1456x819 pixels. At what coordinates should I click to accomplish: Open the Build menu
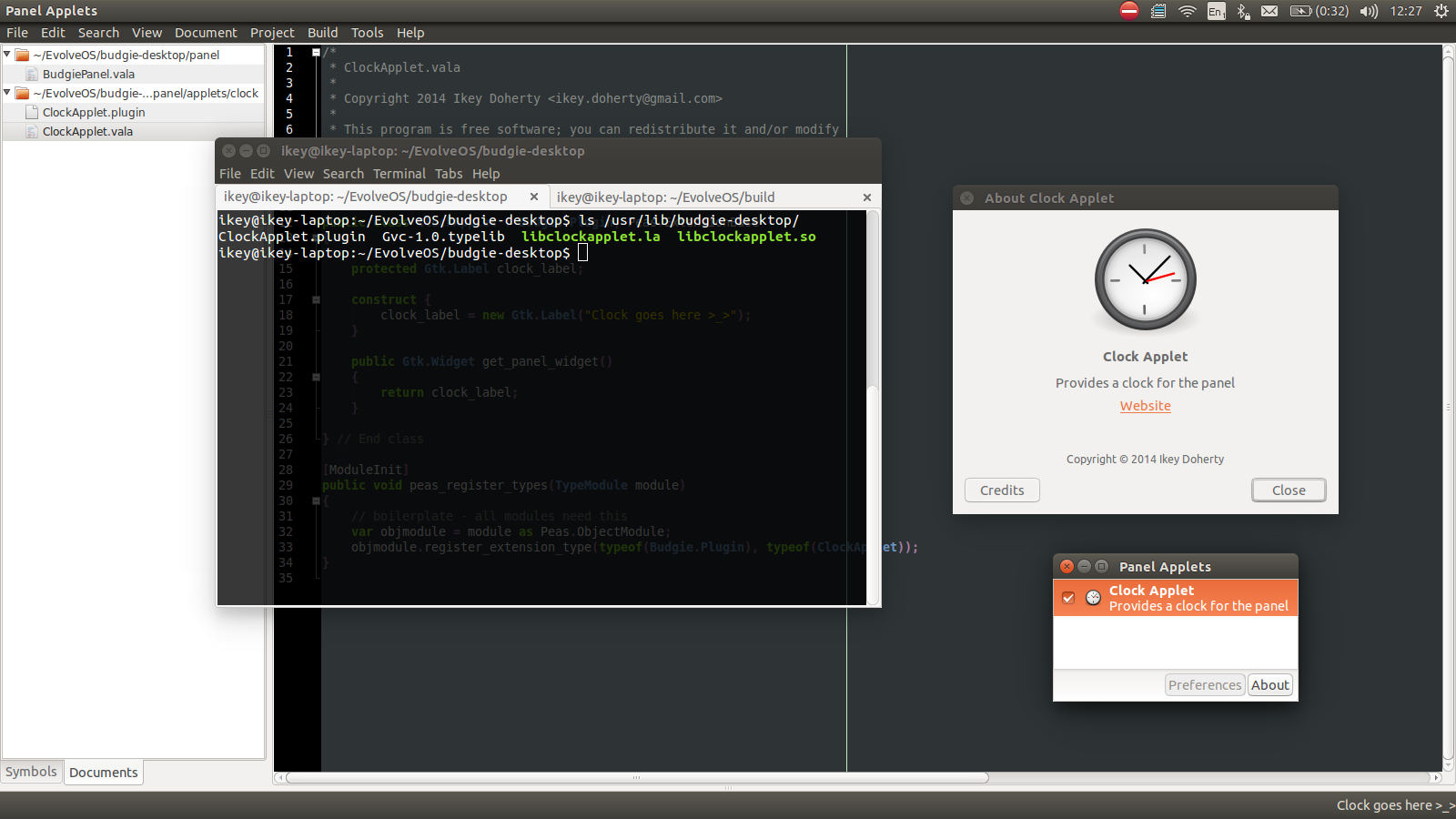[x=322, y=33]
